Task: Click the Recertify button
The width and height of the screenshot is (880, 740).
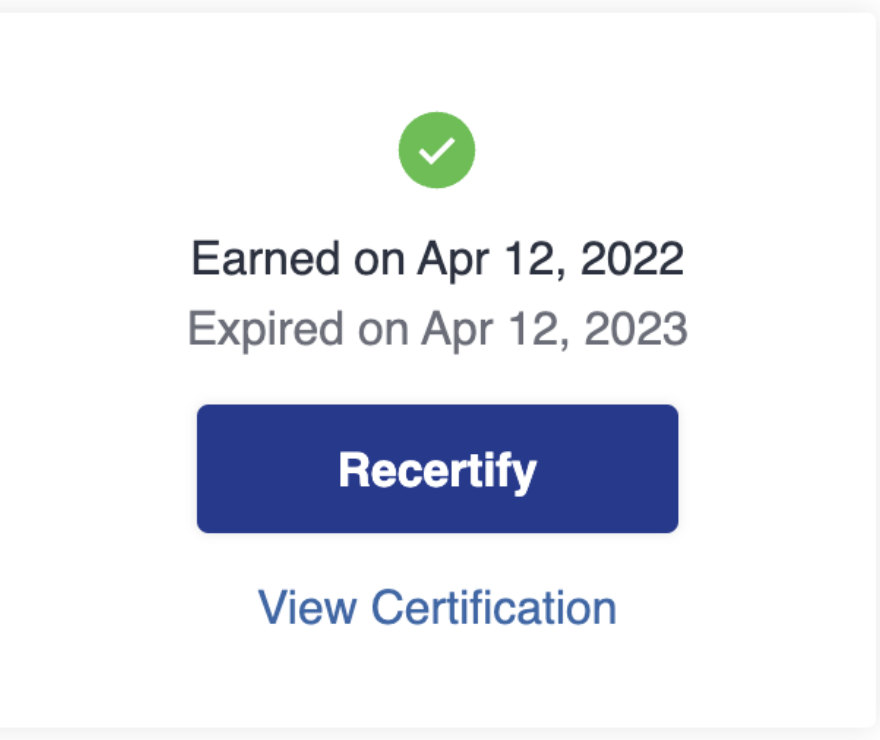Action: pyautogui.click(x=437, y=468)
